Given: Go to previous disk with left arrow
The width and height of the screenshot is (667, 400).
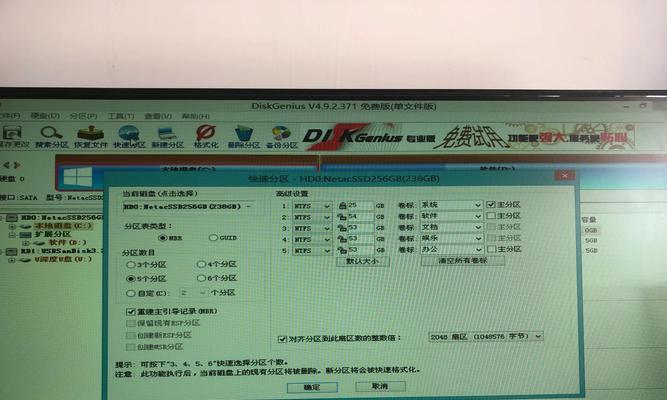Looking at the screenshot, I should [6, 164].
